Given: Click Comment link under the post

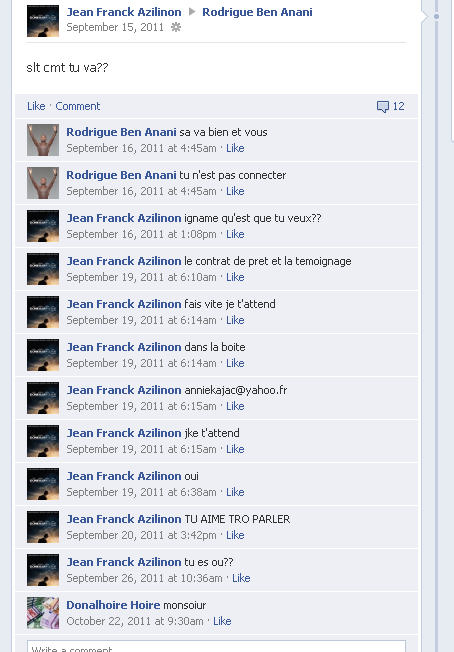Looking at the screenshot, I should click(x=78, y=106).
